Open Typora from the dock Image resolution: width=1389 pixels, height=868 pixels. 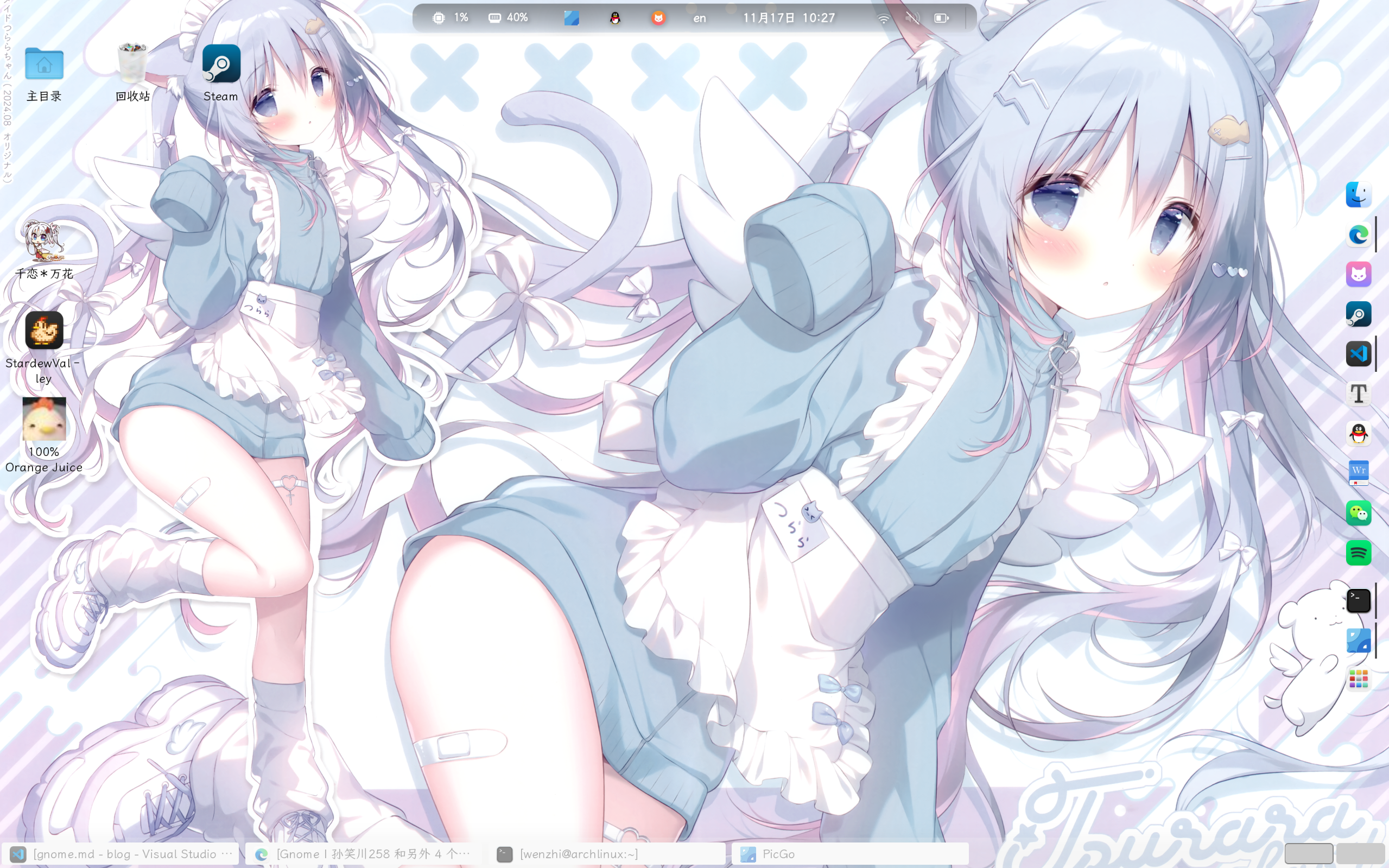coord(1358,394)
